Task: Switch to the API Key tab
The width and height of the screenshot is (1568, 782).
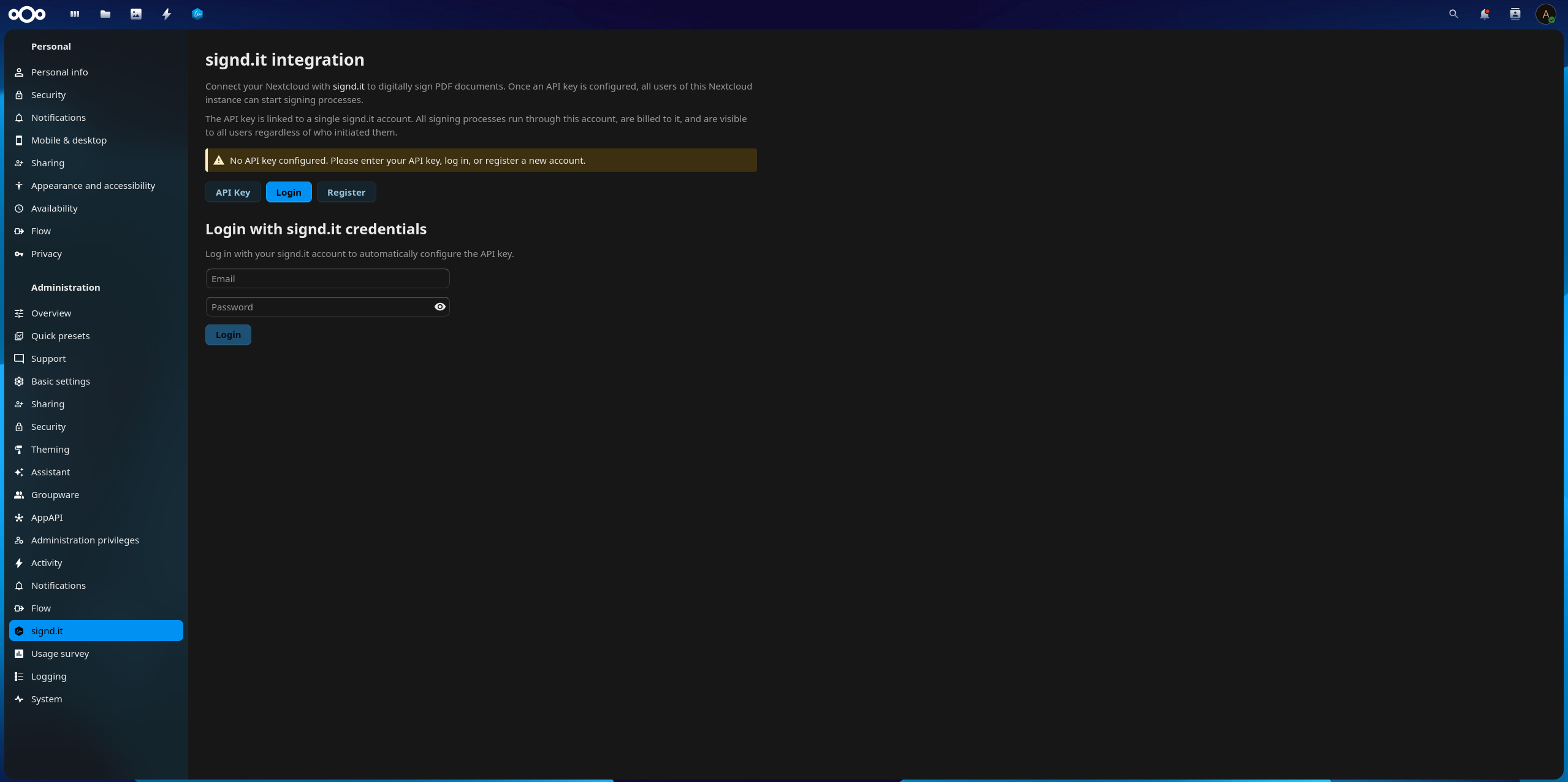Action: (233, 192)
